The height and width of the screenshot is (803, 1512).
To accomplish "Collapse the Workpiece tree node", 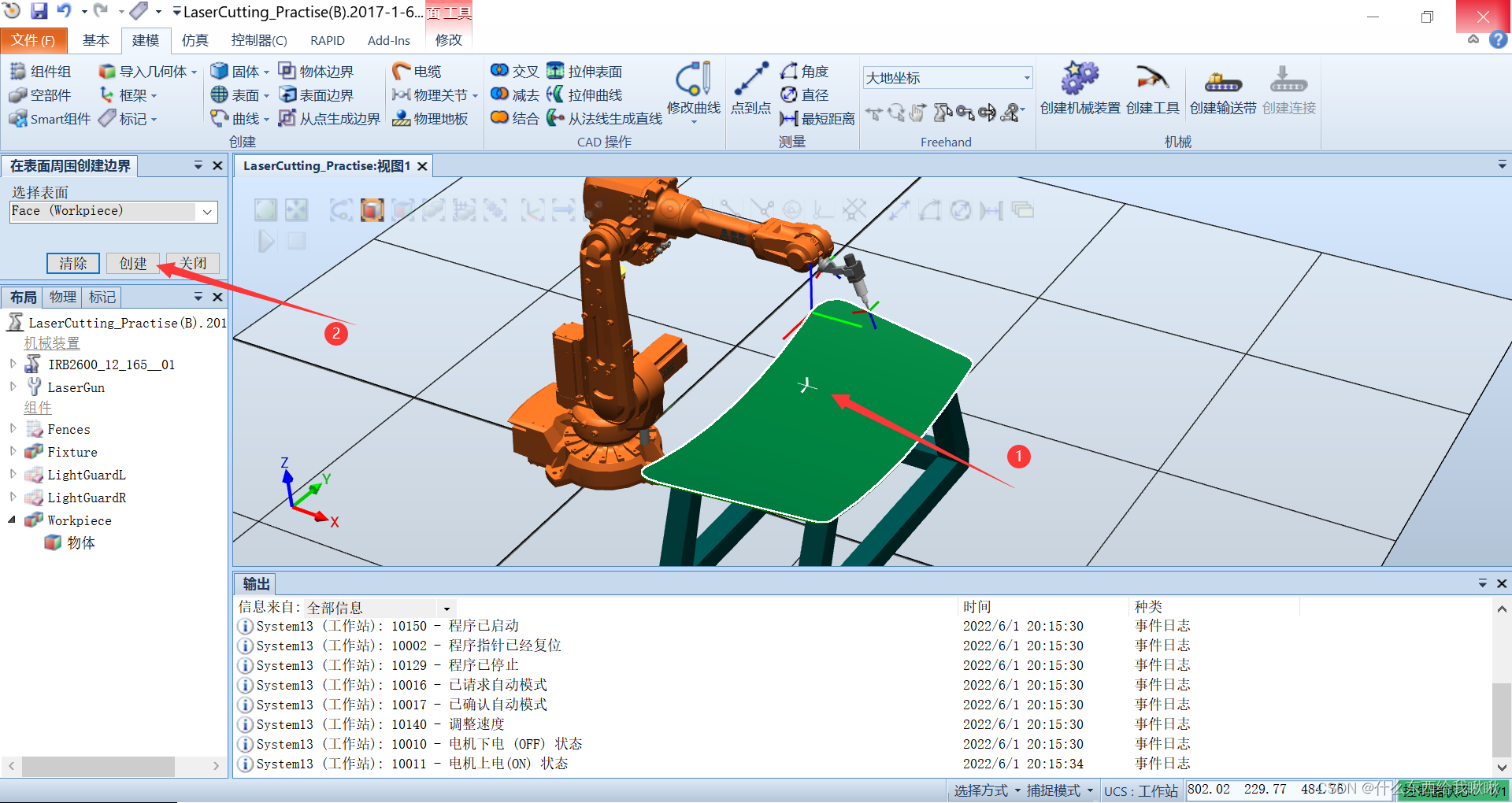I will (x=13, y=520).
